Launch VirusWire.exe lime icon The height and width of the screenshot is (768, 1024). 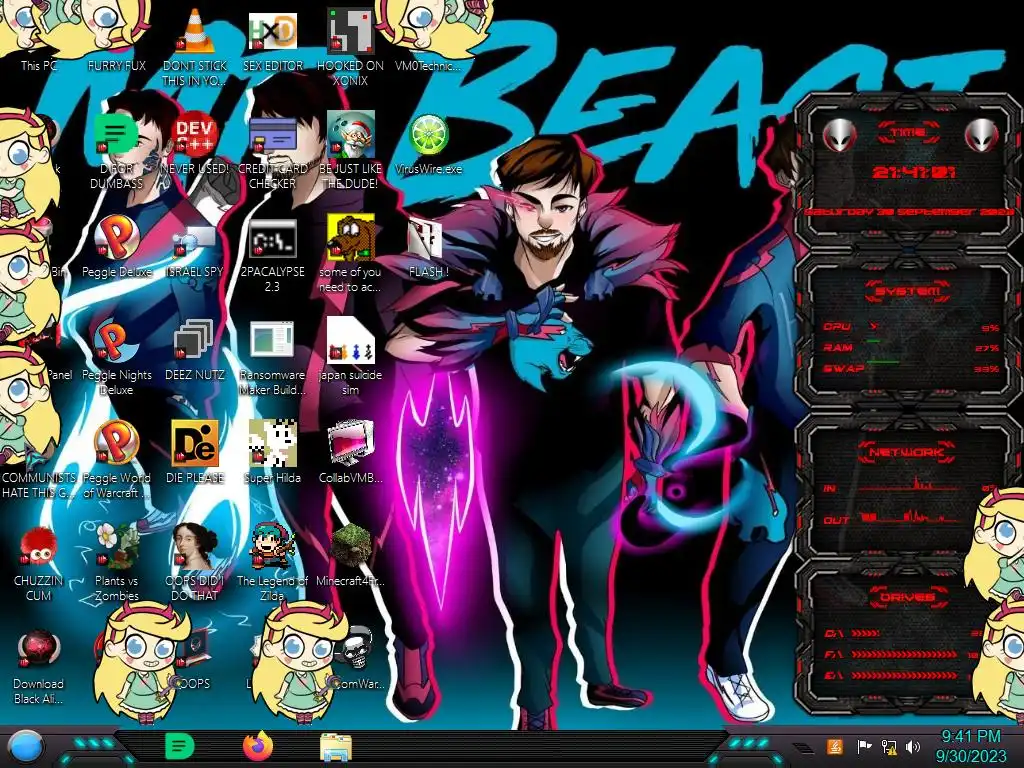tap(428, 135)
